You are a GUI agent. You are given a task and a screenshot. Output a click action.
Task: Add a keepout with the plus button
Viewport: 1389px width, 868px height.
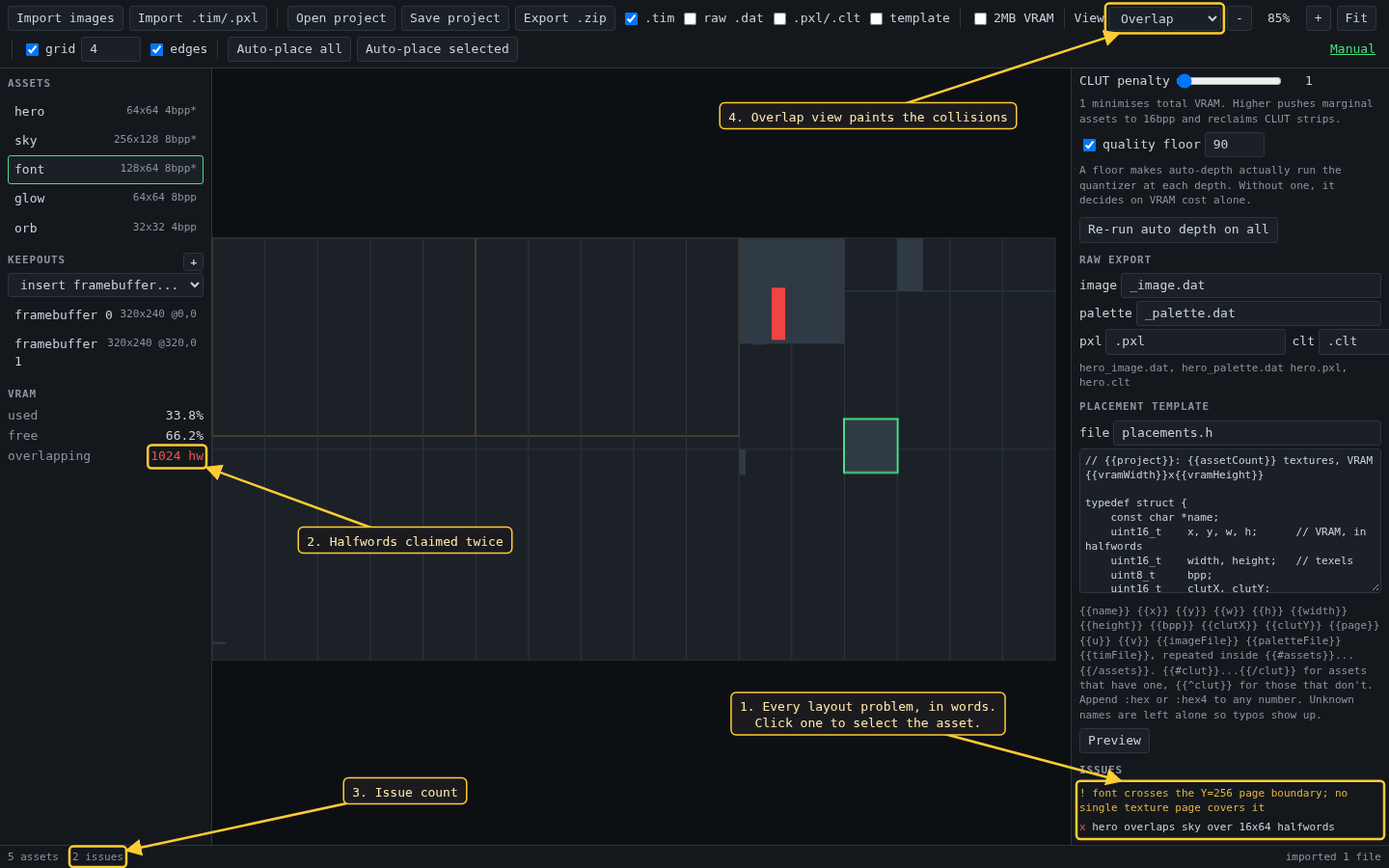tap(193, 262)
